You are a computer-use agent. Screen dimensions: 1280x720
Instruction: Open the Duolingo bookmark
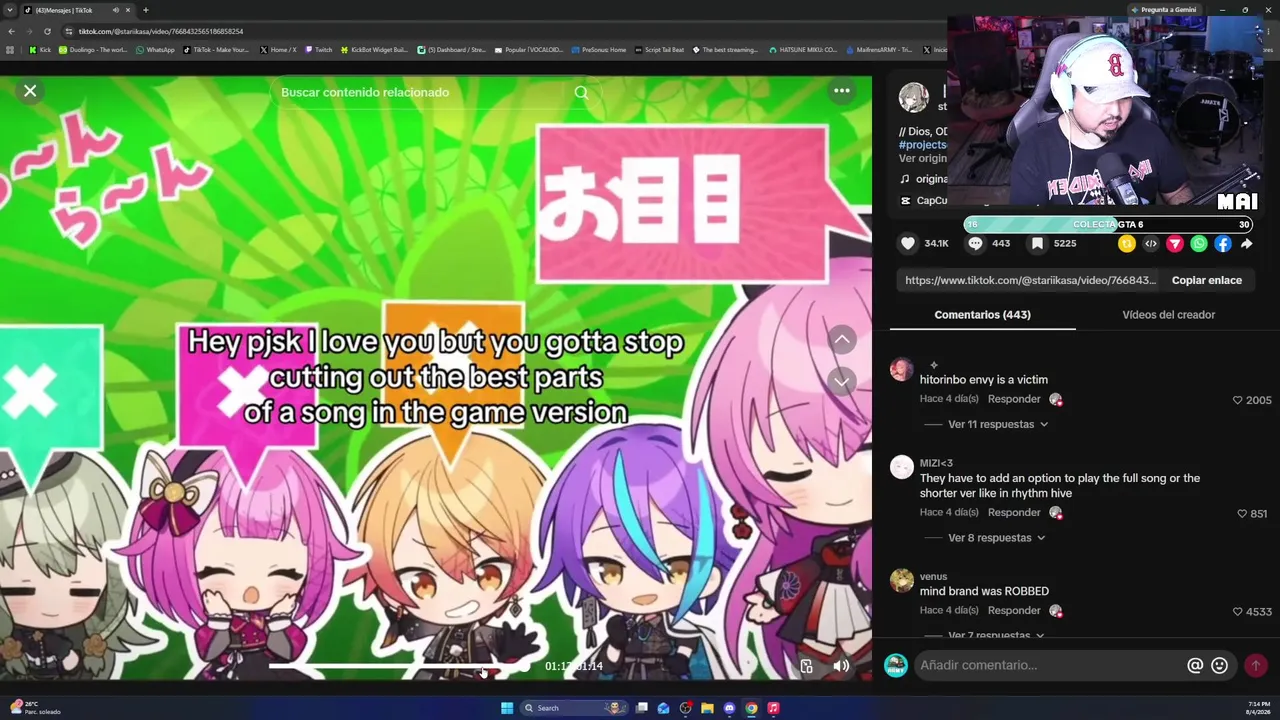(93, 50)
